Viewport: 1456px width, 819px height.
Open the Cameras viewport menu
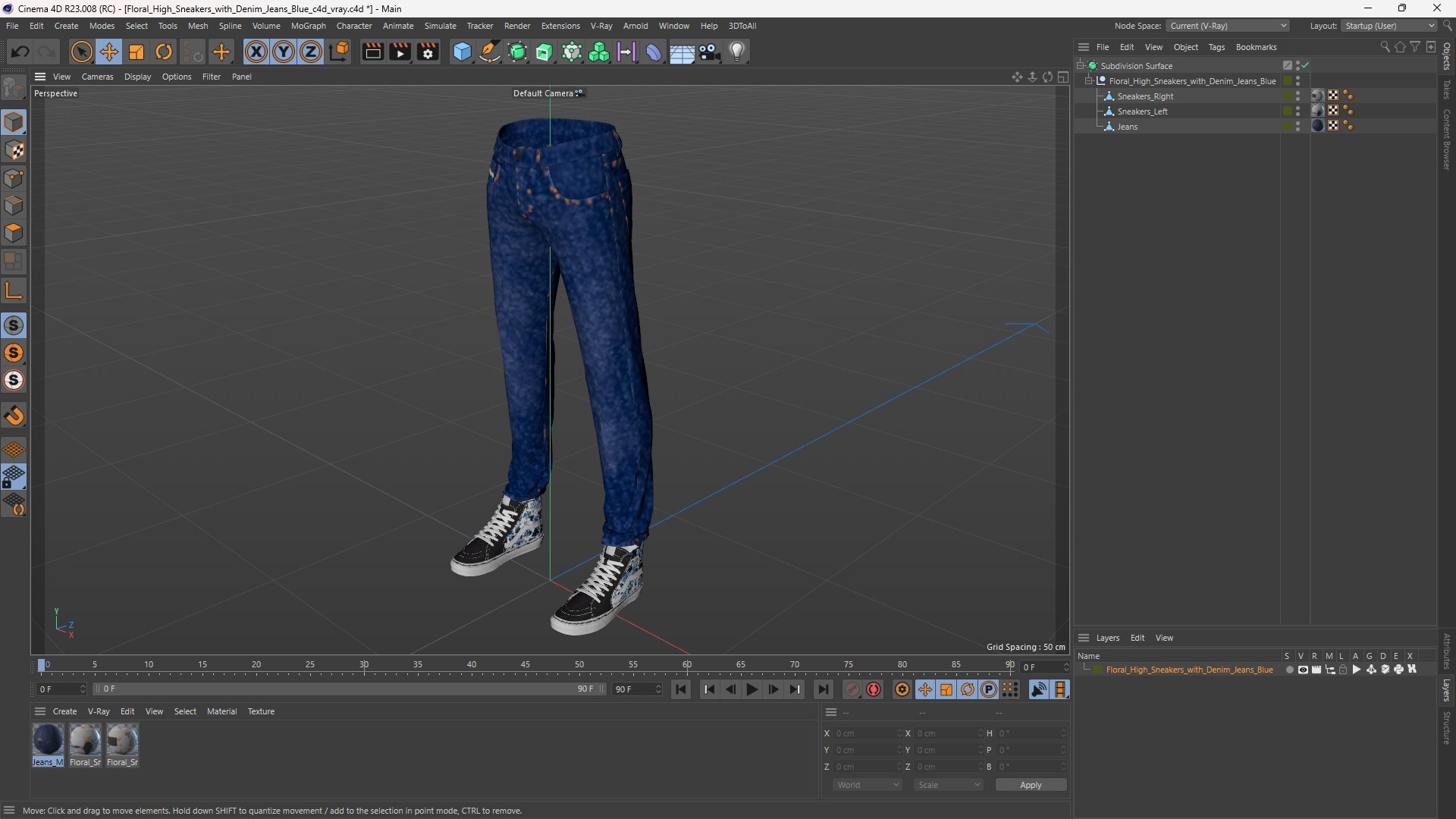[97, 77]
